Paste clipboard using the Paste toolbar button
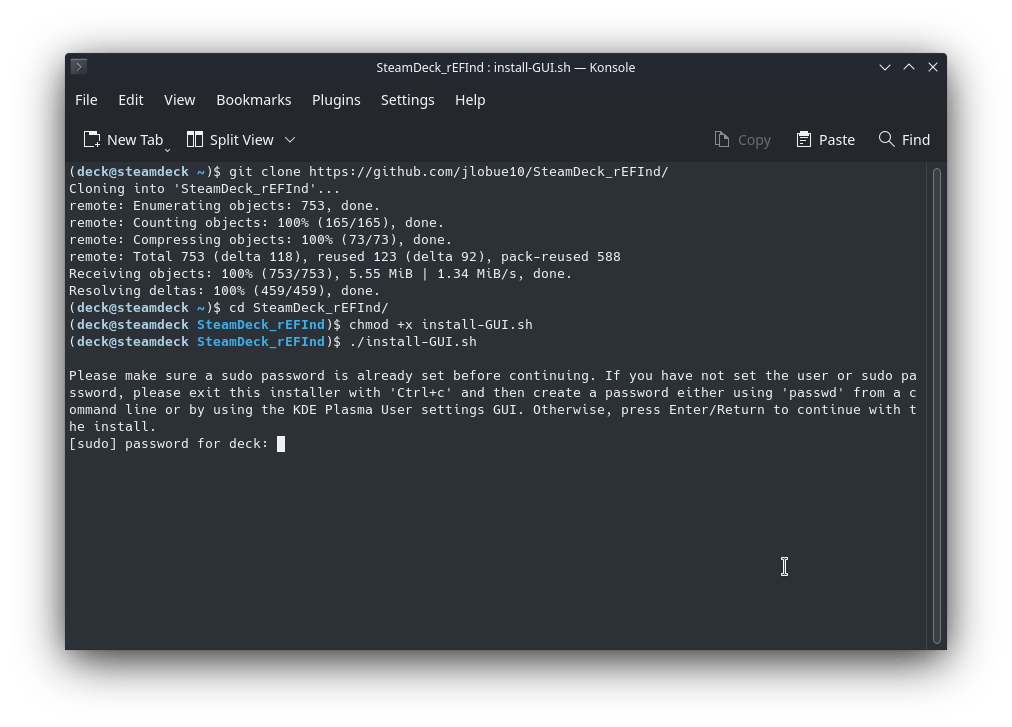Screen dimensions: 1012x727 825,140
